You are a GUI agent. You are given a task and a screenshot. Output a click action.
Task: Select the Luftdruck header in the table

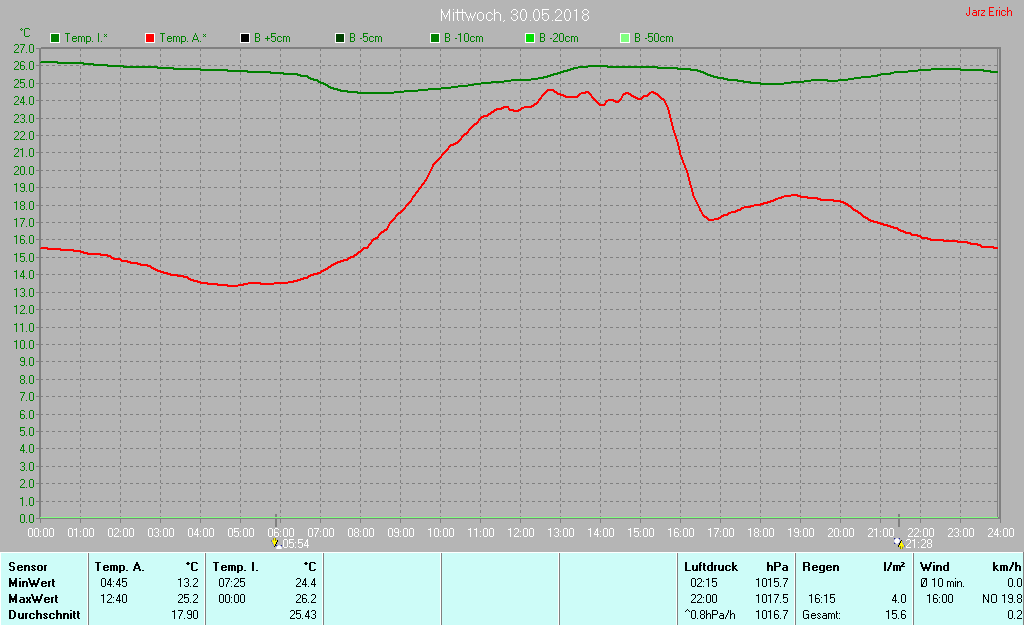point(710,567)
